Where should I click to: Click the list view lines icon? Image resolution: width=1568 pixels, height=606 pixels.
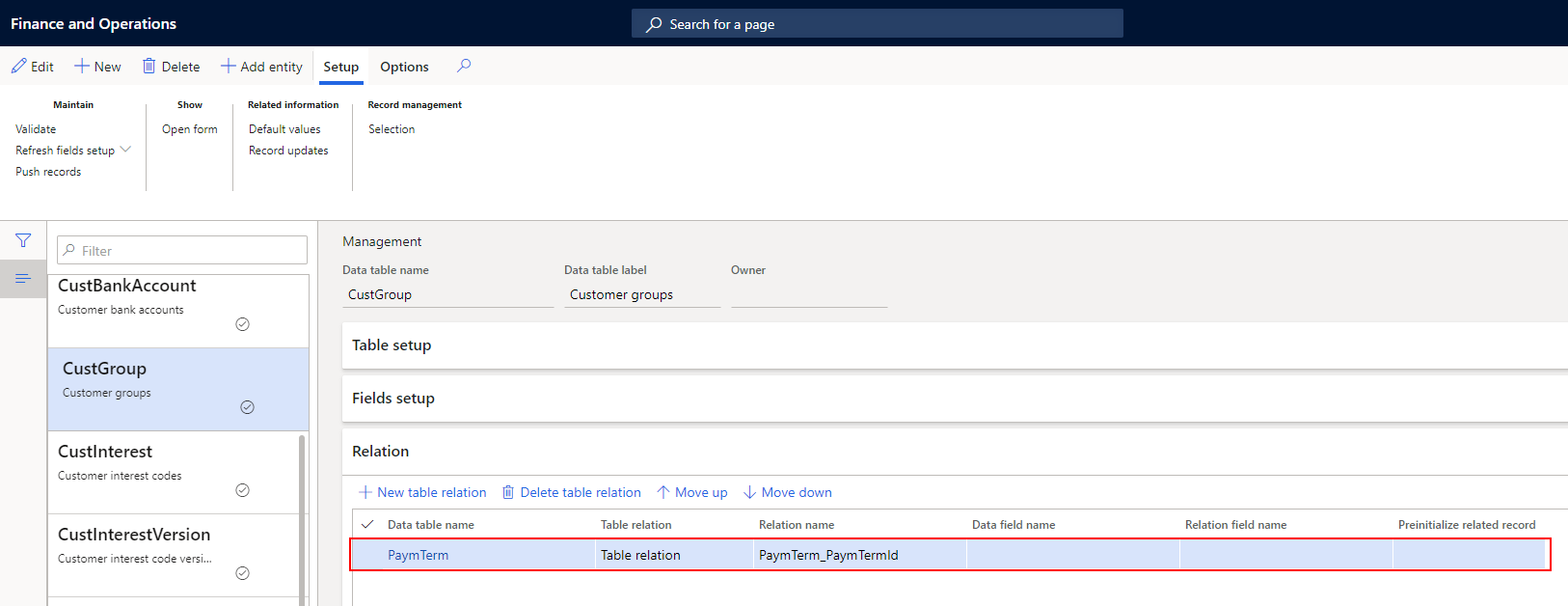(23, 279)
